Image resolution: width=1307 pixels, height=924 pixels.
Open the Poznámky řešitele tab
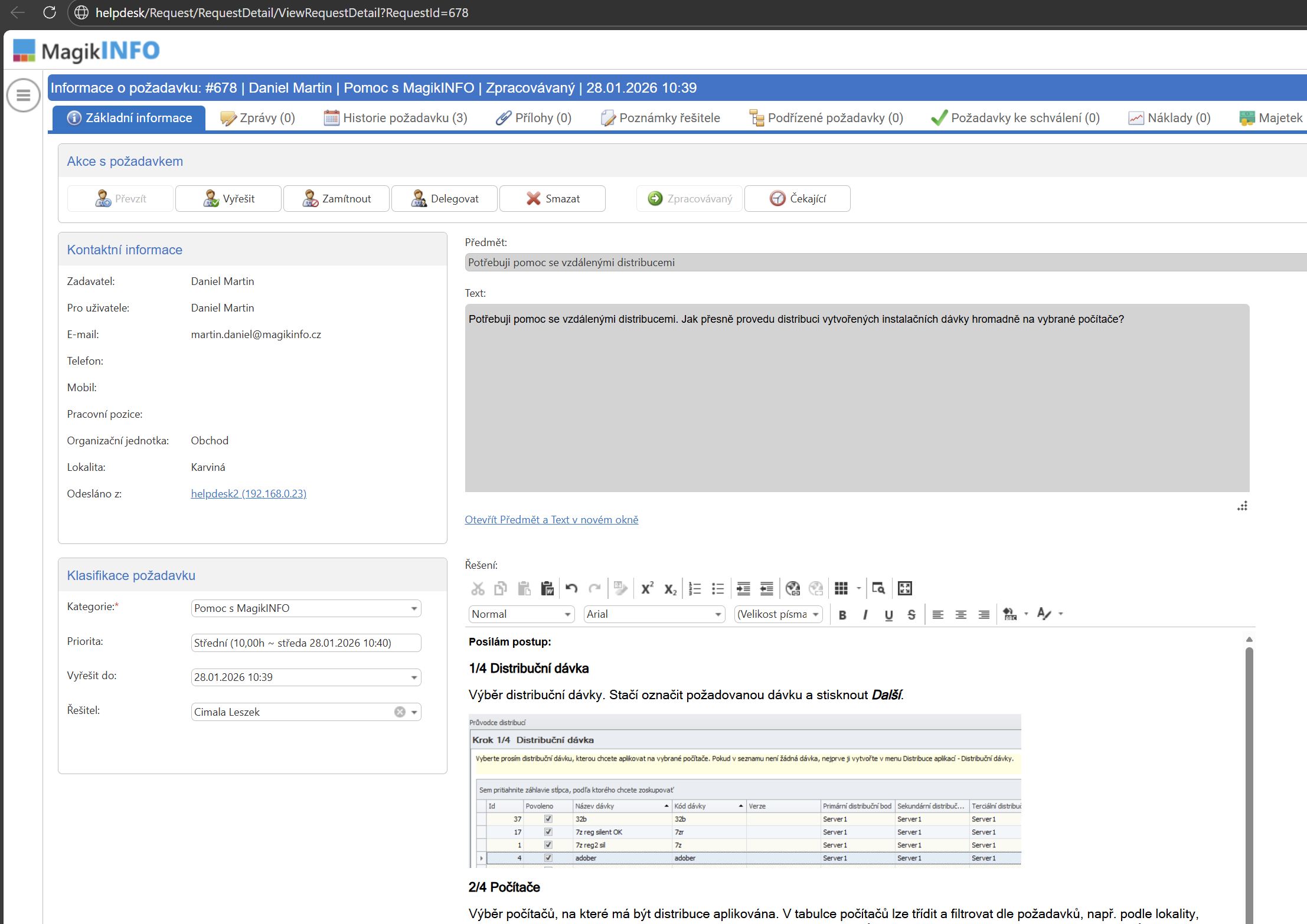tap(661, 118)
